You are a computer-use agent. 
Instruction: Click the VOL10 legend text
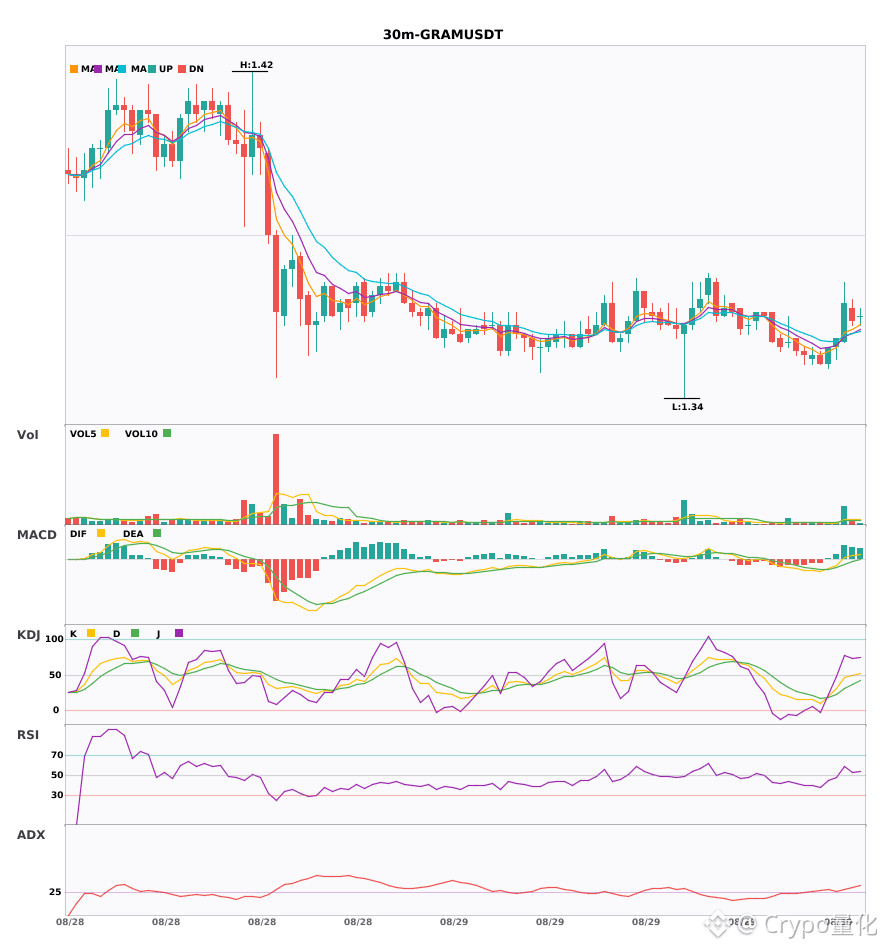[141, 434]
